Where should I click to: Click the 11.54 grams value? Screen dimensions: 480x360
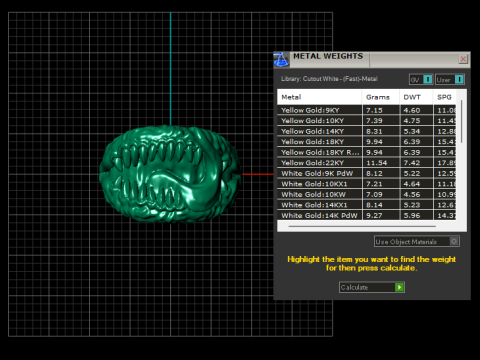click(x=376, y=163)
